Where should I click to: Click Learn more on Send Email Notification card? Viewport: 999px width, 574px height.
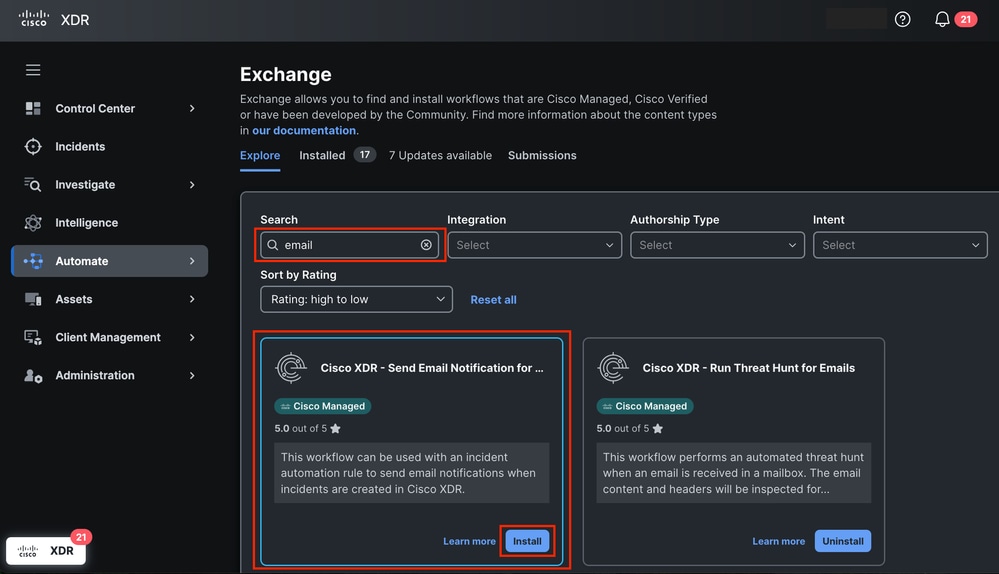[470, 541]
